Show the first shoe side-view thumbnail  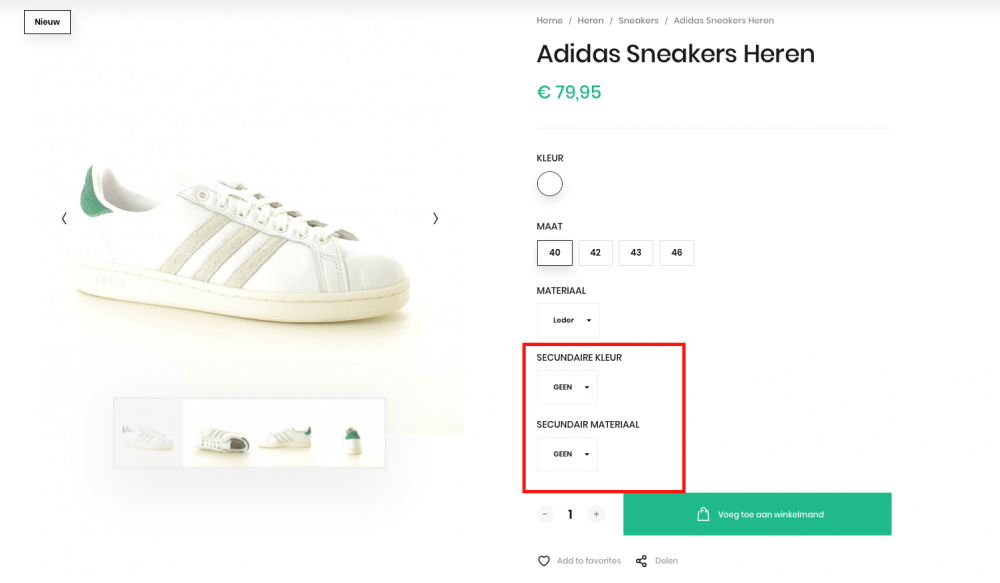point(148,434)
